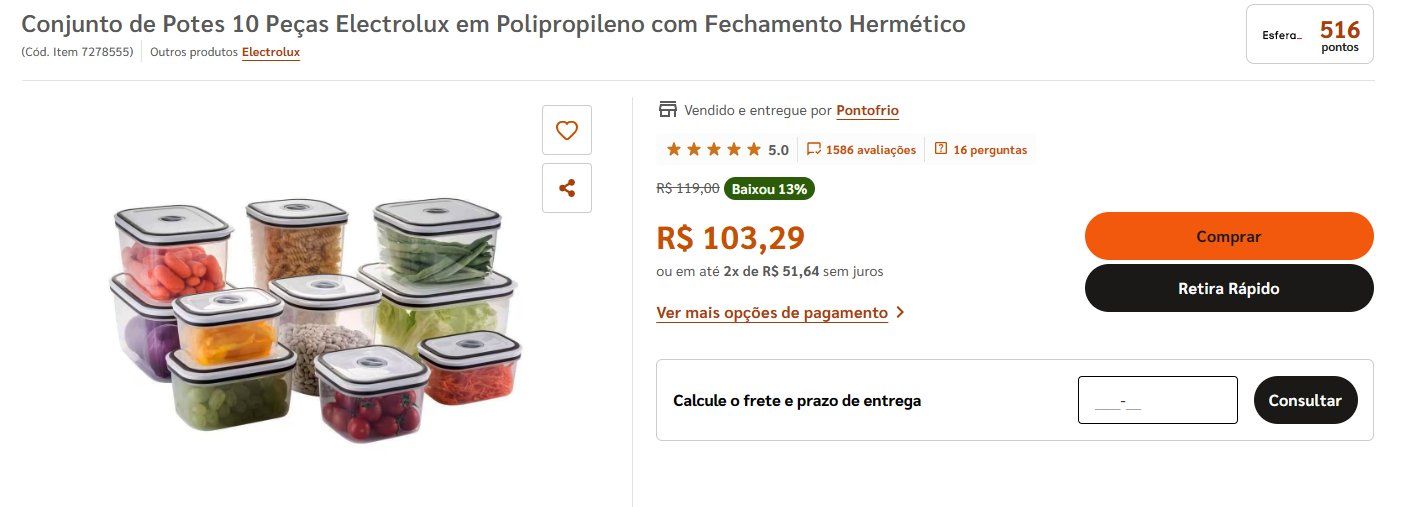Click the Comprar button
1426x507 pixels.
pos(1229,237)
